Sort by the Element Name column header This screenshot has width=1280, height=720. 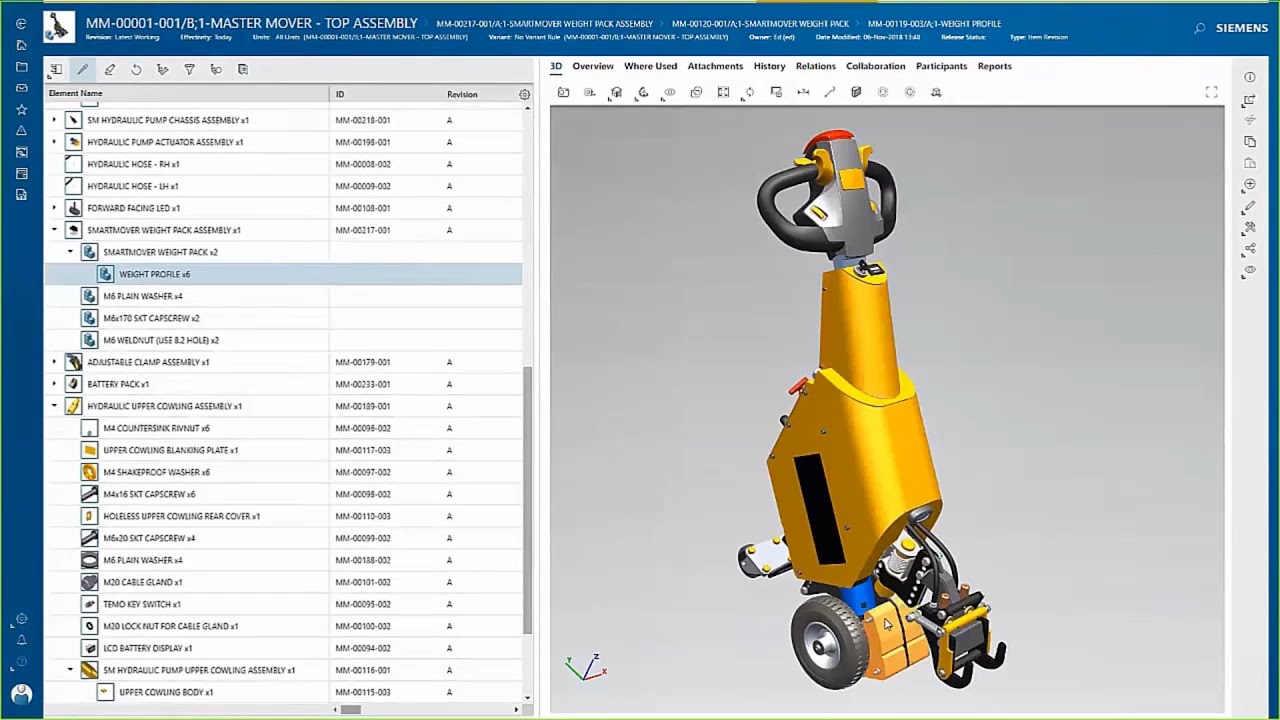[x=76, y=94]
